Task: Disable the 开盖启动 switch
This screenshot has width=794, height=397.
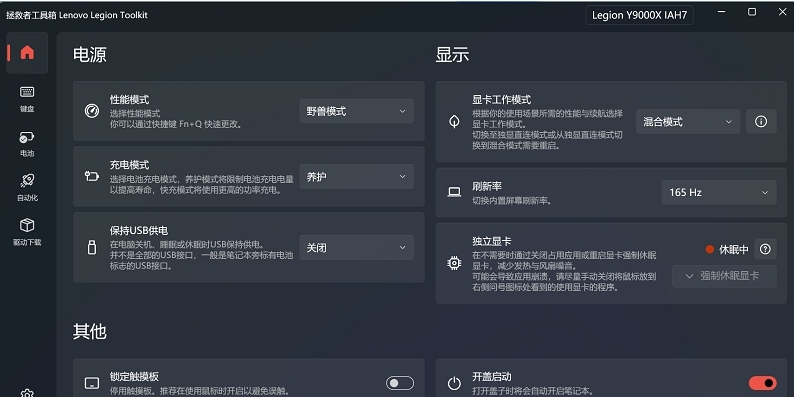Action: pos(762,383)
